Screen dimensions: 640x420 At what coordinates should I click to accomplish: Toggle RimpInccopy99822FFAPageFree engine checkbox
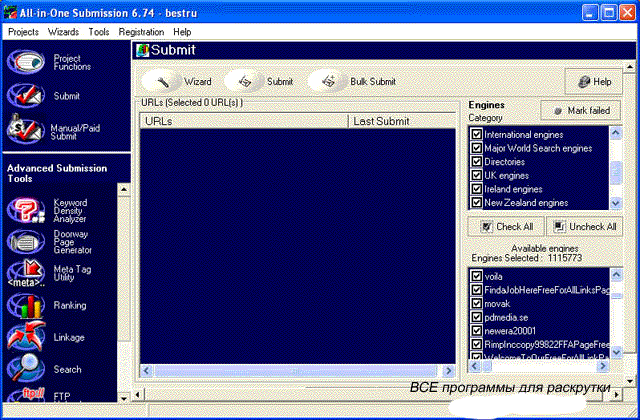[476, 344]
